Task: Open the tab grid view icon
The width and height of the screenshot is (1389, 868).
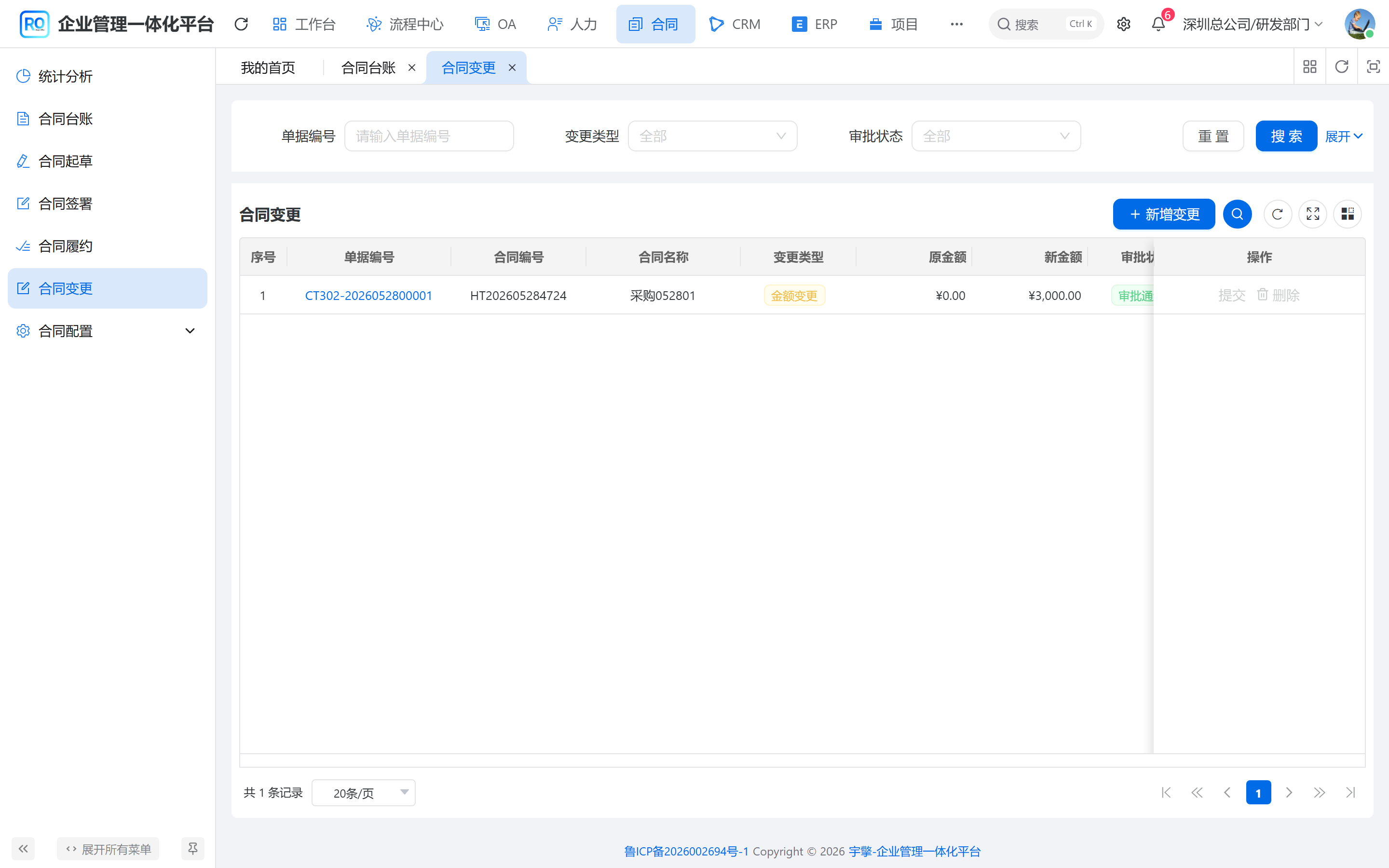Action: pos(1310,67)
